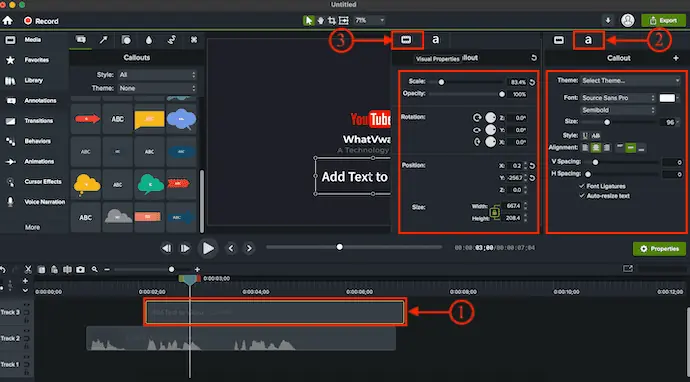Expand the font color swatch arrow

point(678,98)
